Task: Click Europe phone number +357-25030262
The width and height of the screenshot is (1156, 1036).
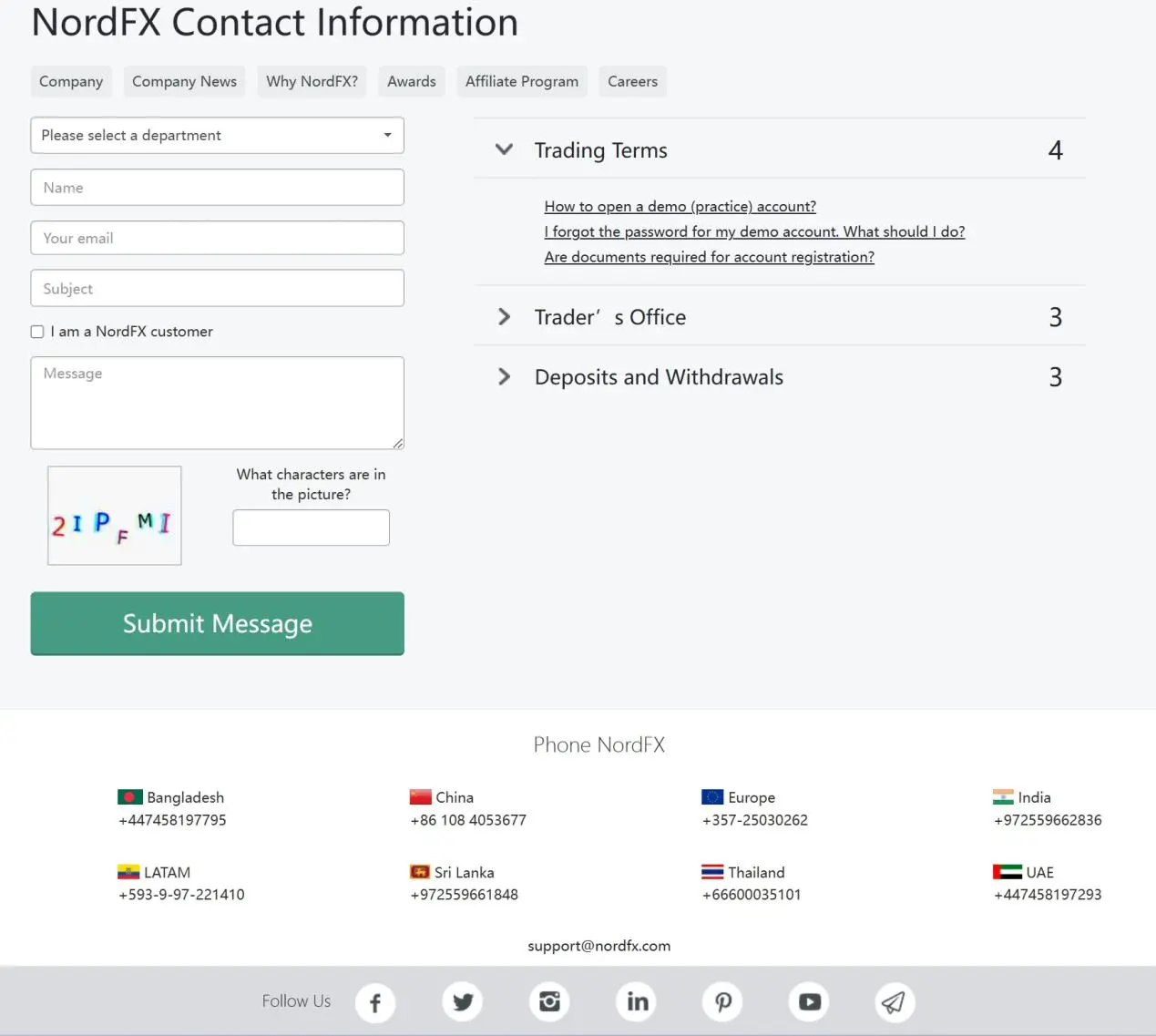Action: [755, 820]
